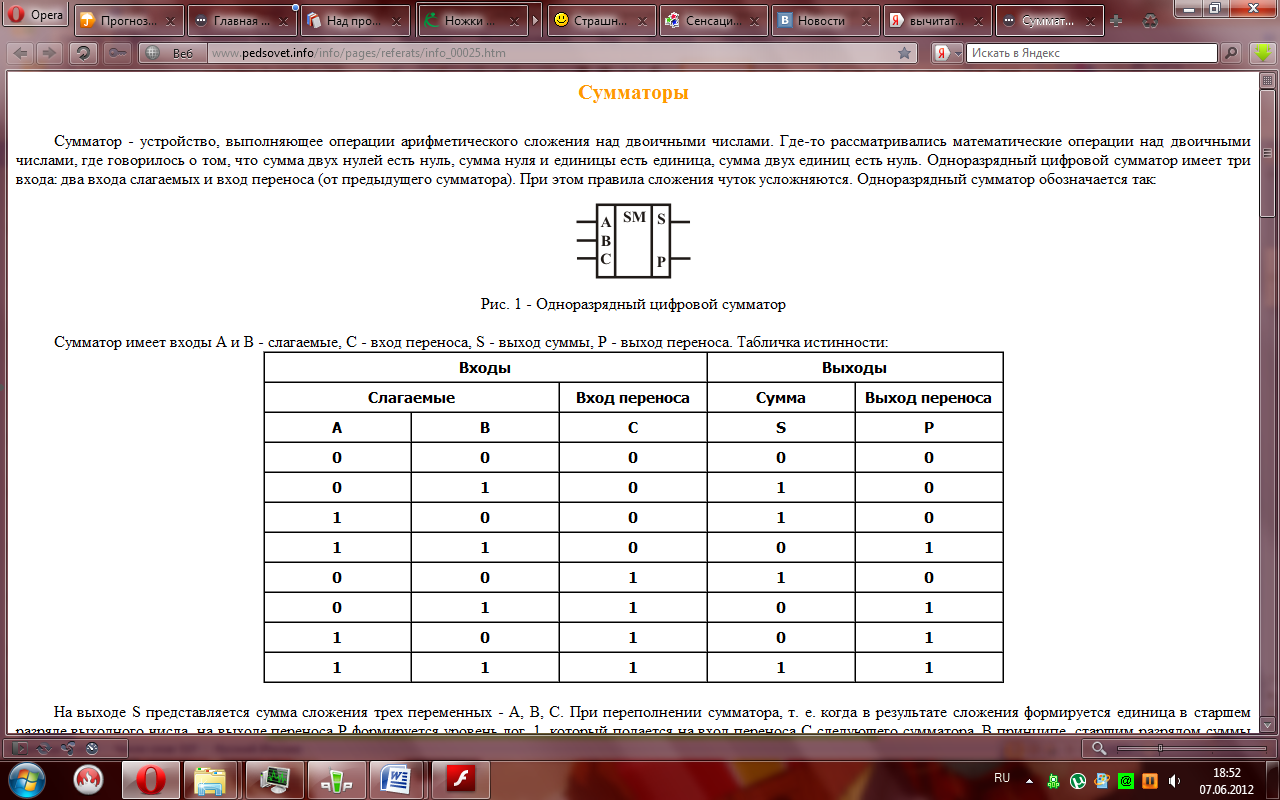Click the Выход переноса header cell
The width and height of the screenshot is (1280, 800).
coord(929,398)
